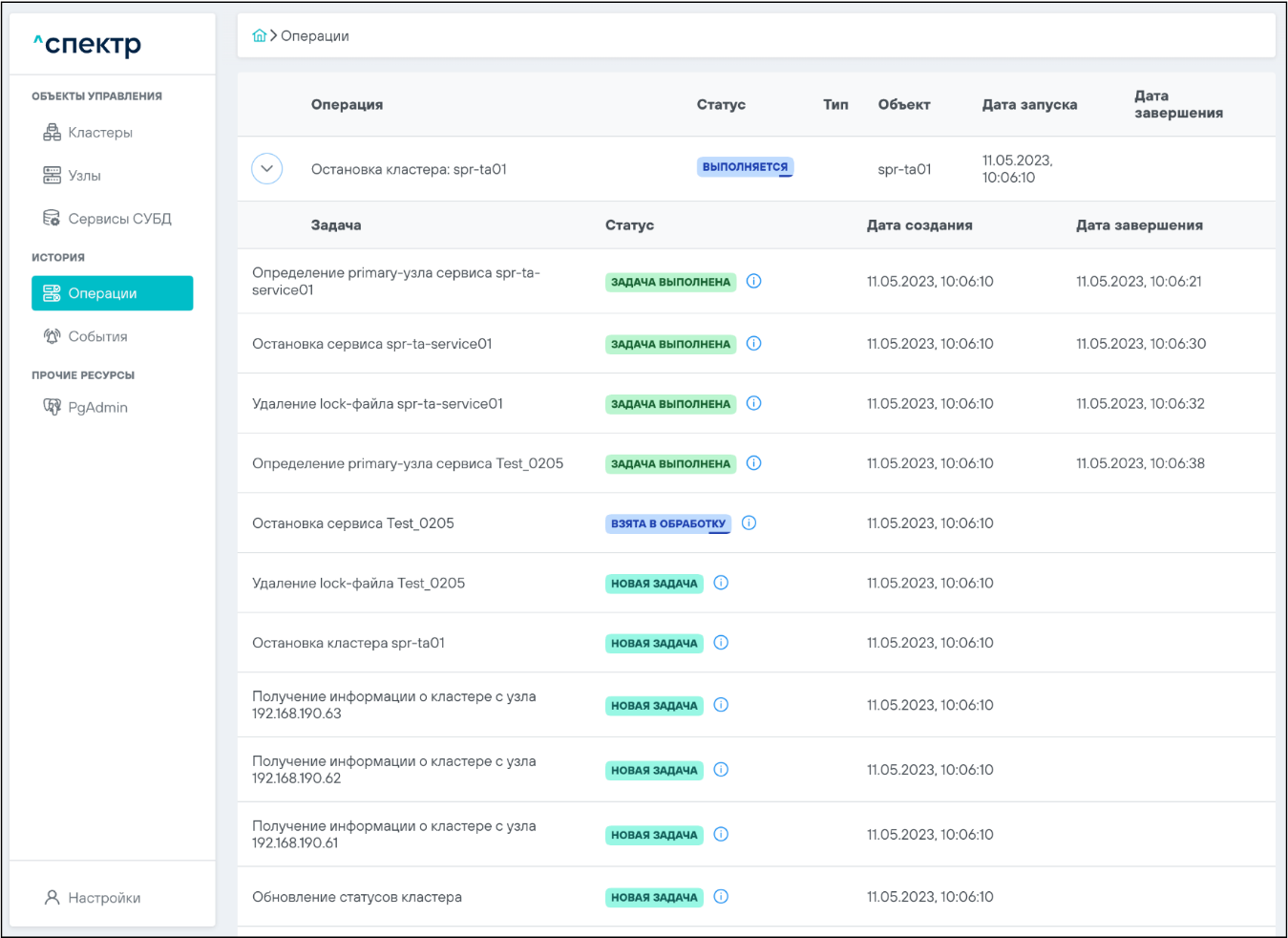Click the Выполняется status badge
1288x938 pixels.
point(745,167)
